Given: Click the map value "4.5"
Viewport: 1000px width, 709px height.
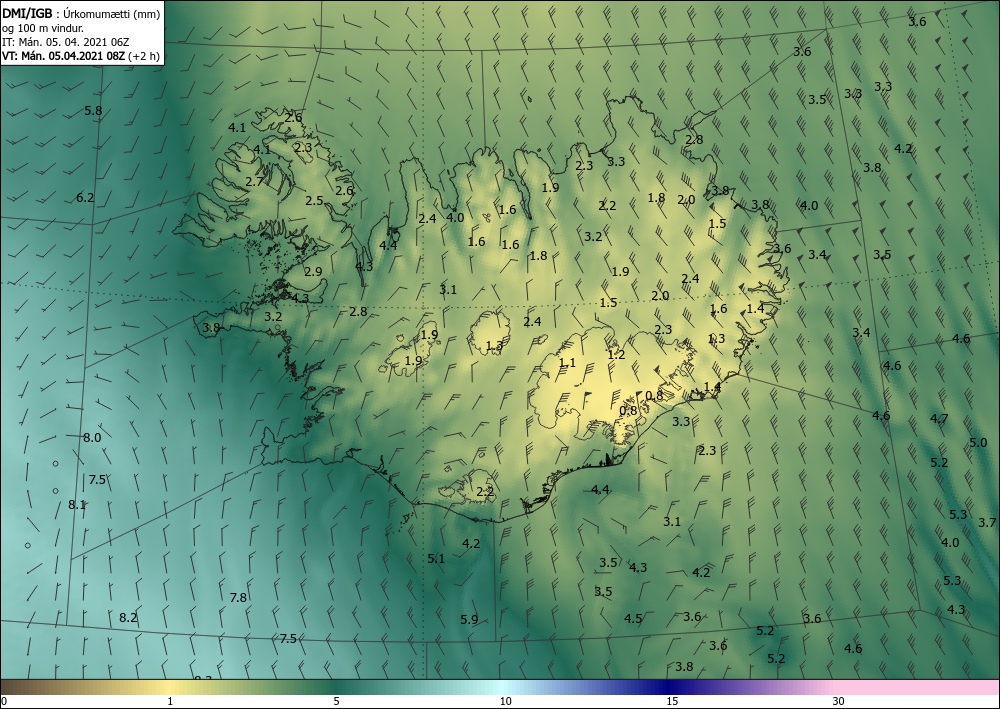Looking at the screenshot, I should (x=633, y=618).
